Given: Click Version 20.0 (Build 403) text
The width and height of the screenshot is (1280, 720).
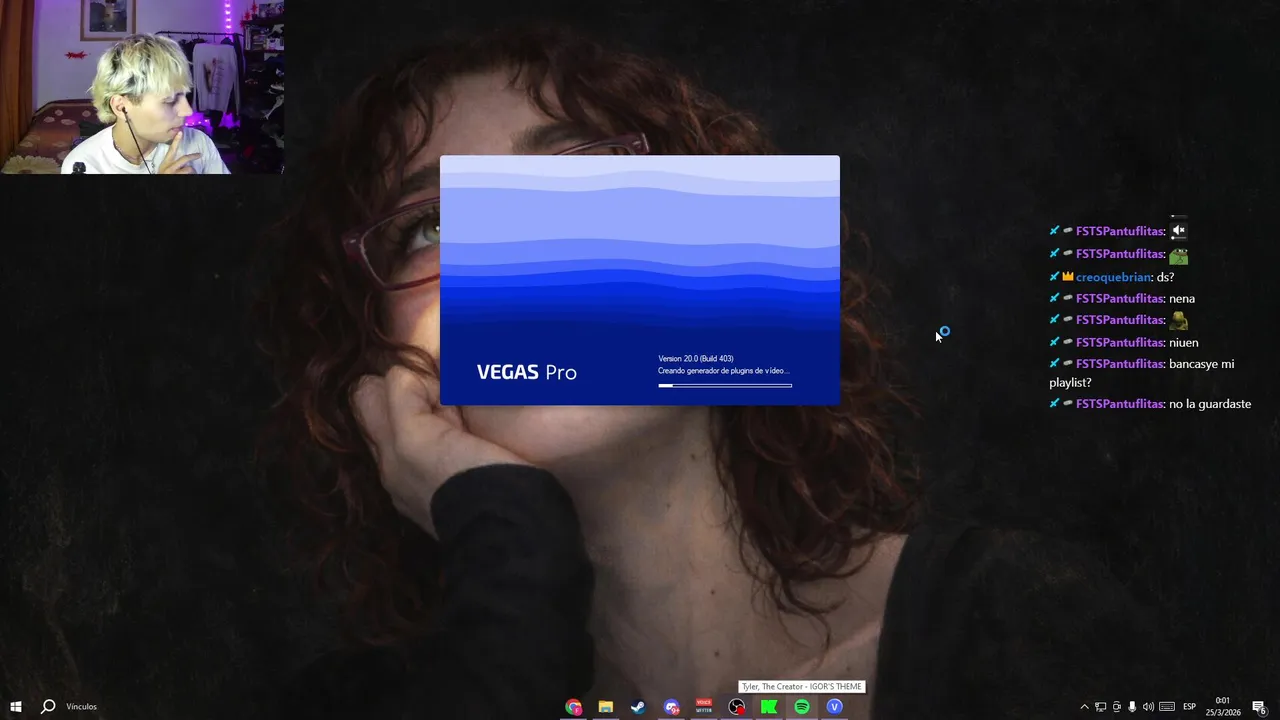Looking at the screenshot, I should 696,358.
